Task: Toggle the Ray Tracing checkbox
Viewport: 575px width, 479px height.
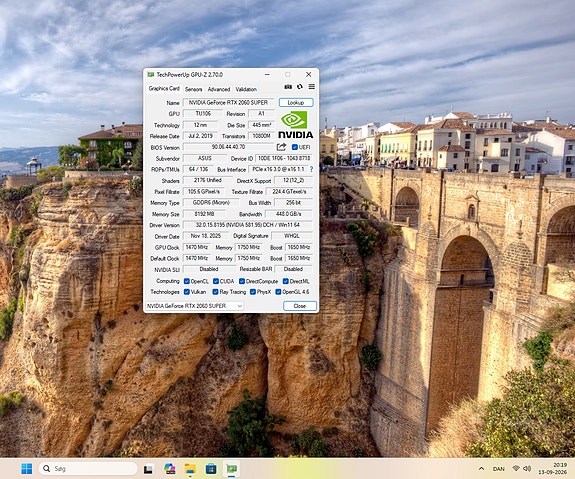Action: (215, 292)
